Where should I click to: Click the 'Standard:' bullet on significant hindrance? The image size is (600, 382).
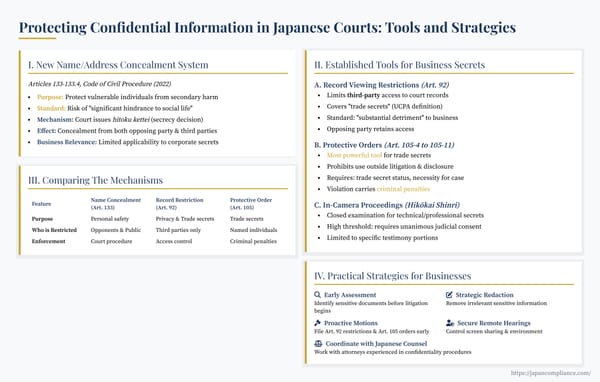tap(114, 108)
